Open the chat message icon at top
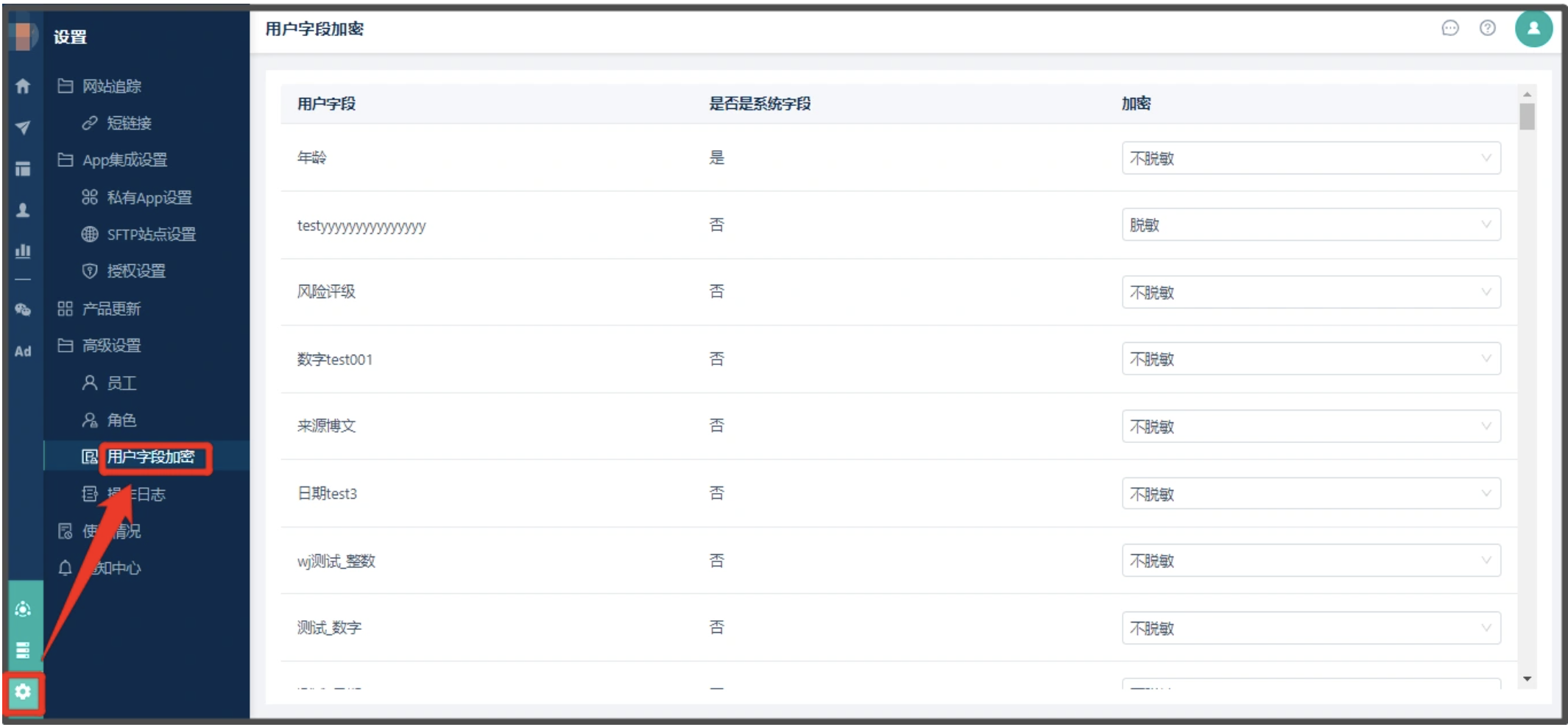This screenshot has height=727, width=1568. (x=1449, y=28)
